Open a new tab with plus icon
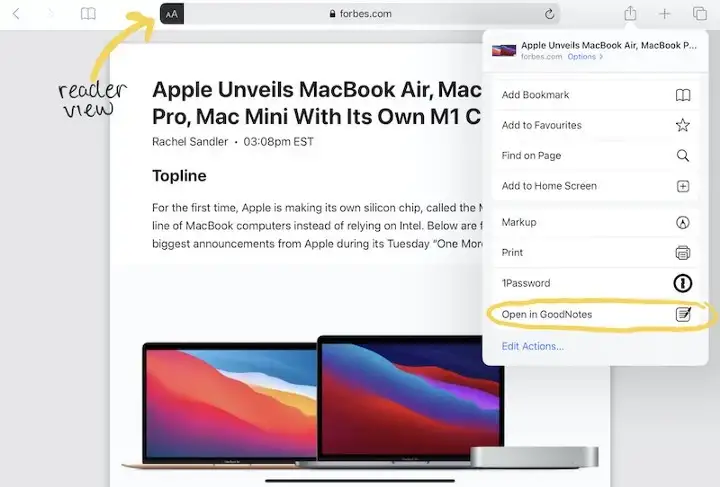This screenshot has width=720, height=487. pos(664,14)
